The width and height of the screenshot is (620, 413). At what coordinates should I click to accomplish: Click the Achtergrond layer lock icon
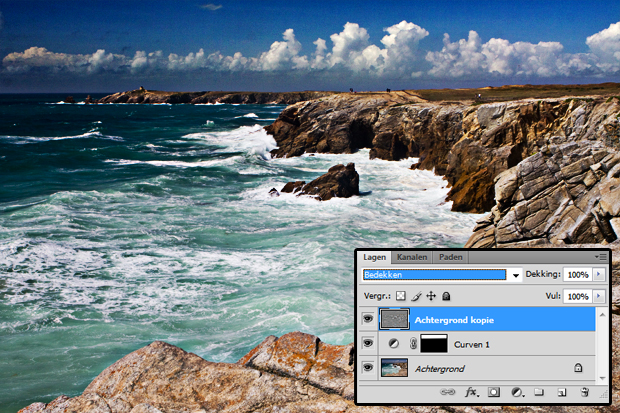578,368
